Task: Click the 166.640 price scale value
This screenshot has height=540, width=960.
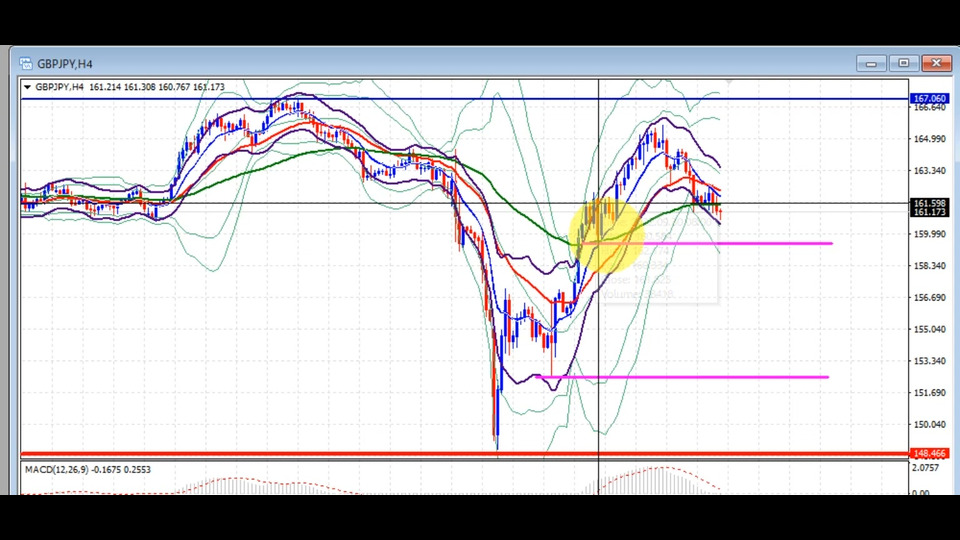Action: (x=929, y=108)
